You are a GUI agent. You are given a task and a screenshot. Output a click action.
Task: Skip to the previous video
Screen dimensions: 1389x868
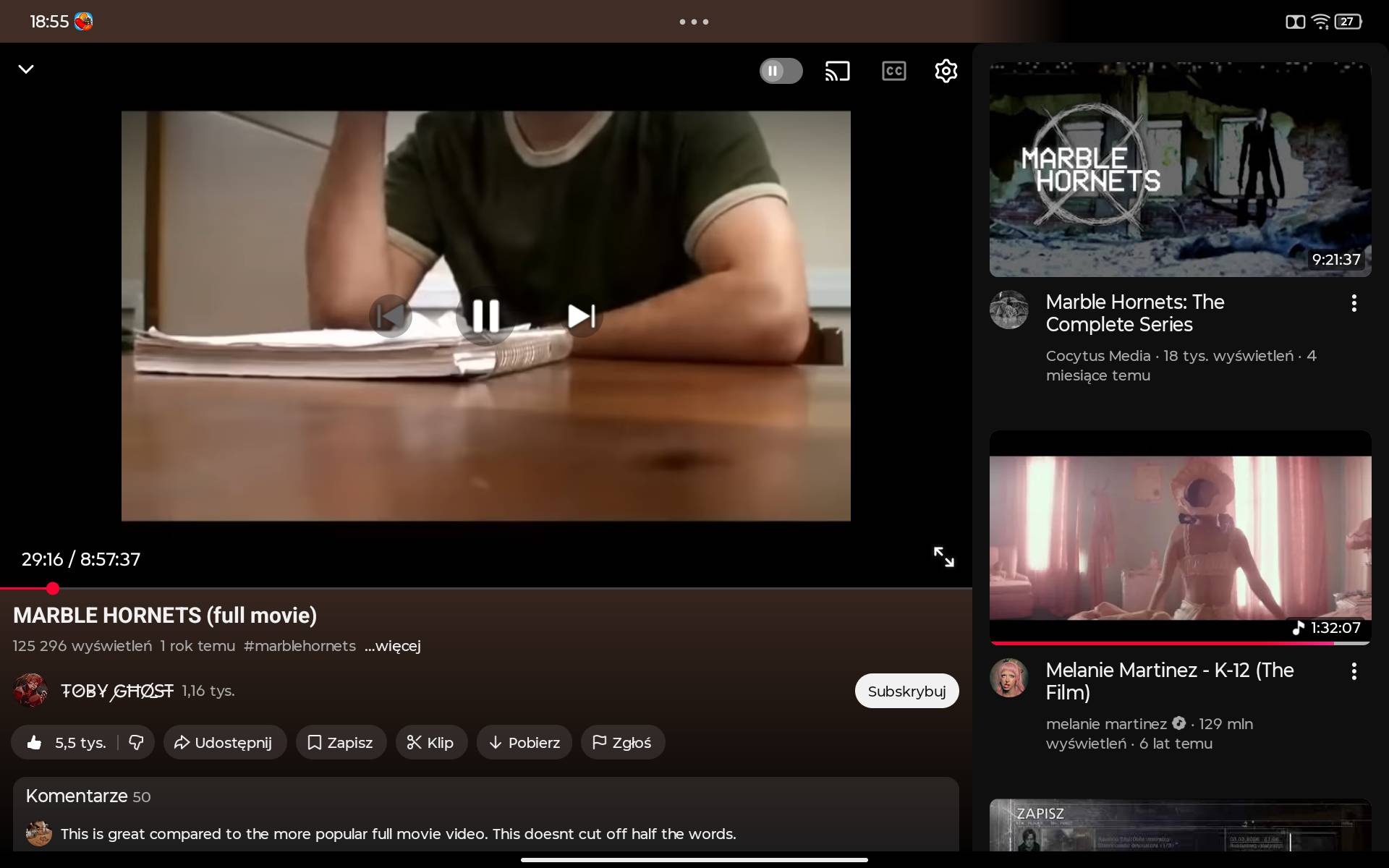pos(390,316)
